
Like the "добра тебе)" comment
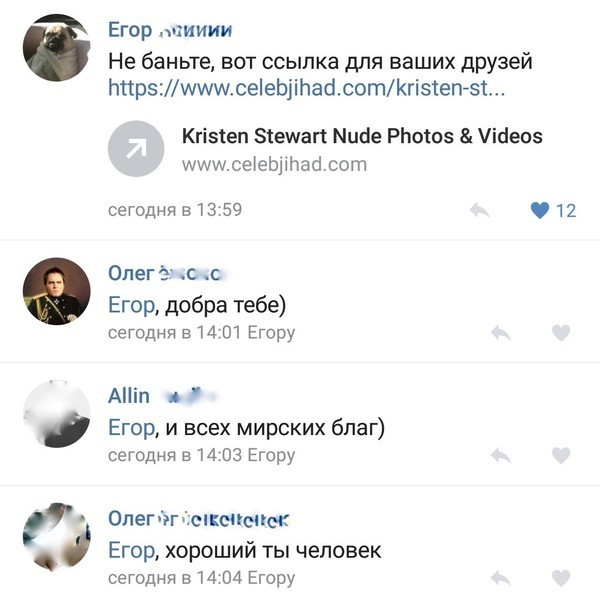tap(561, 333)
